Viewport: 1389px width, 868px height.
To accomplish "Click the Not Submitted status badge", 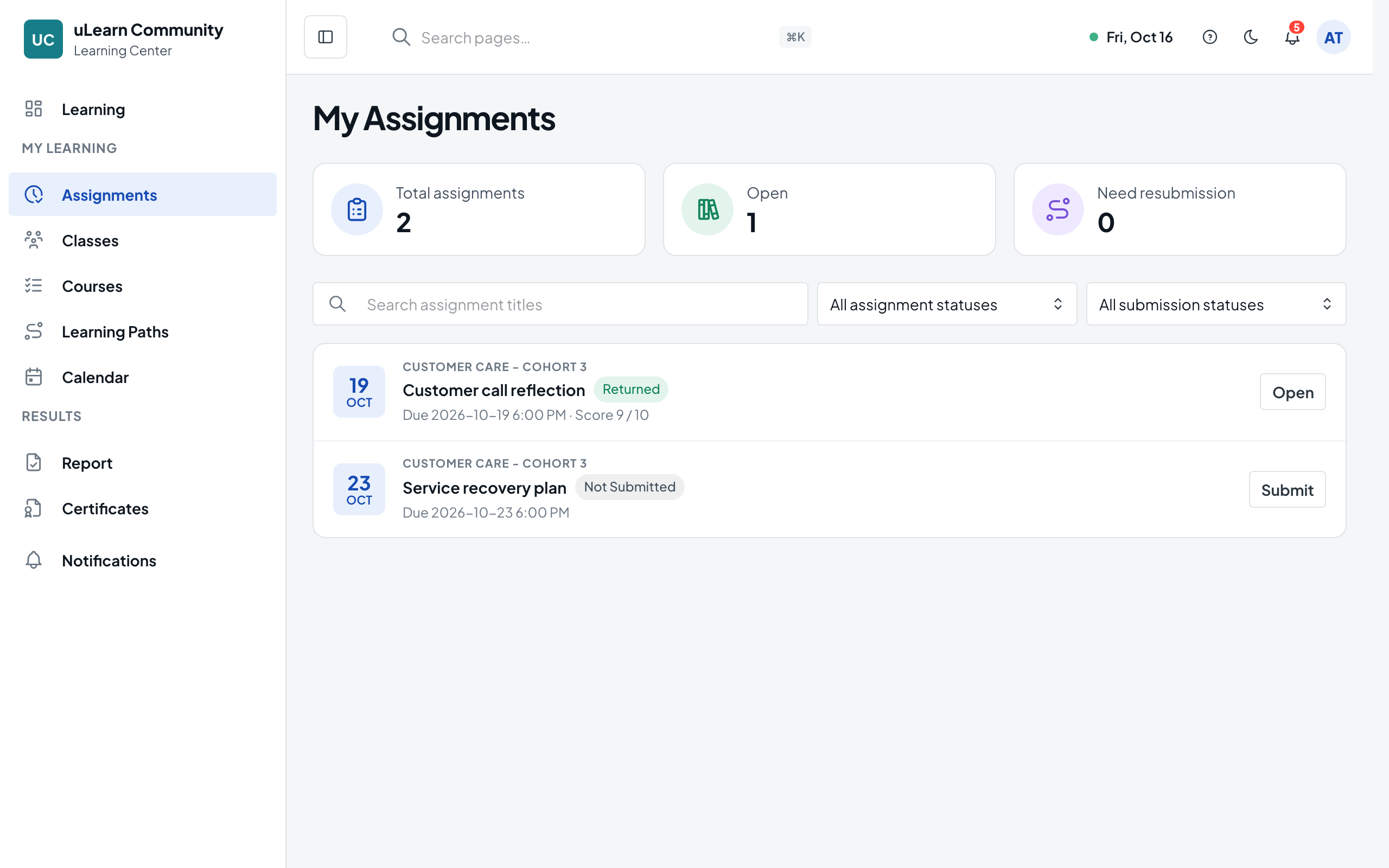I will point(629,487).
